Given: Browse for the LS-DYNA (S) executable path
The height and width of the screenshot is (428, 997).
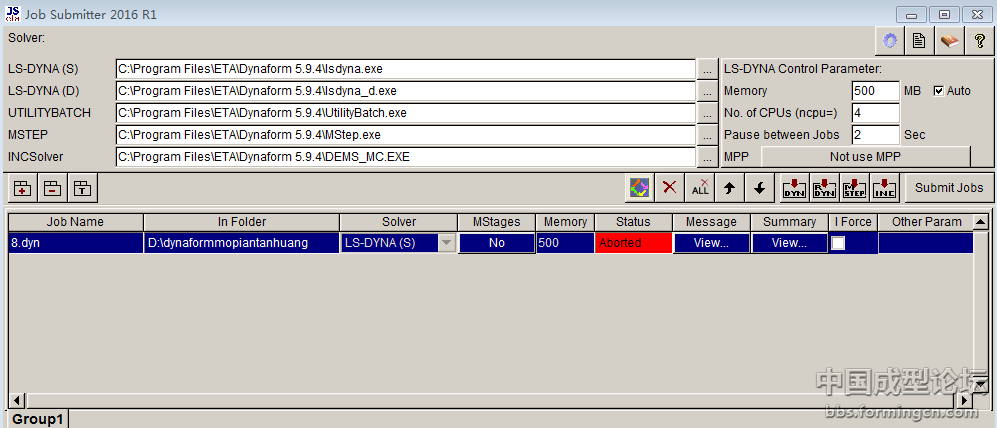Looking at the screenshot, I should tap(707, 70).
